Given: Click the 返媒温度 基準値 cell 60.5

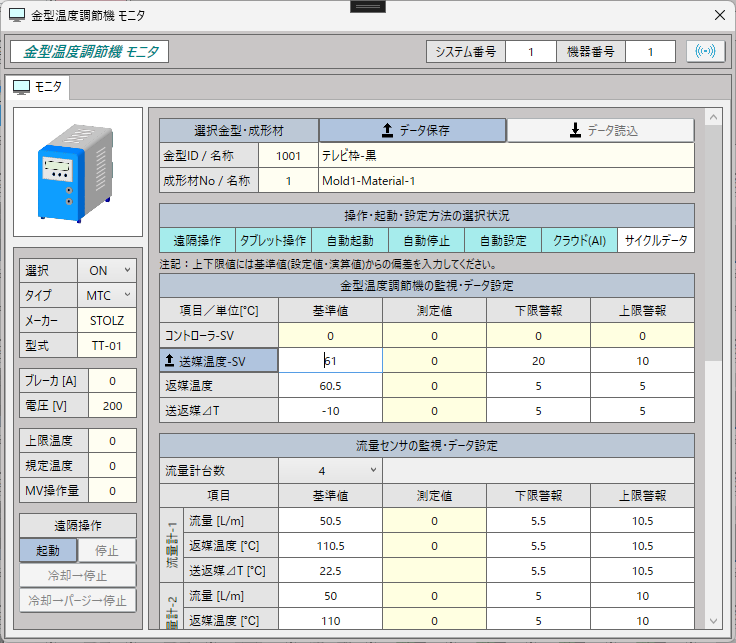Looking at the screenshot, I should coord(330,386).
